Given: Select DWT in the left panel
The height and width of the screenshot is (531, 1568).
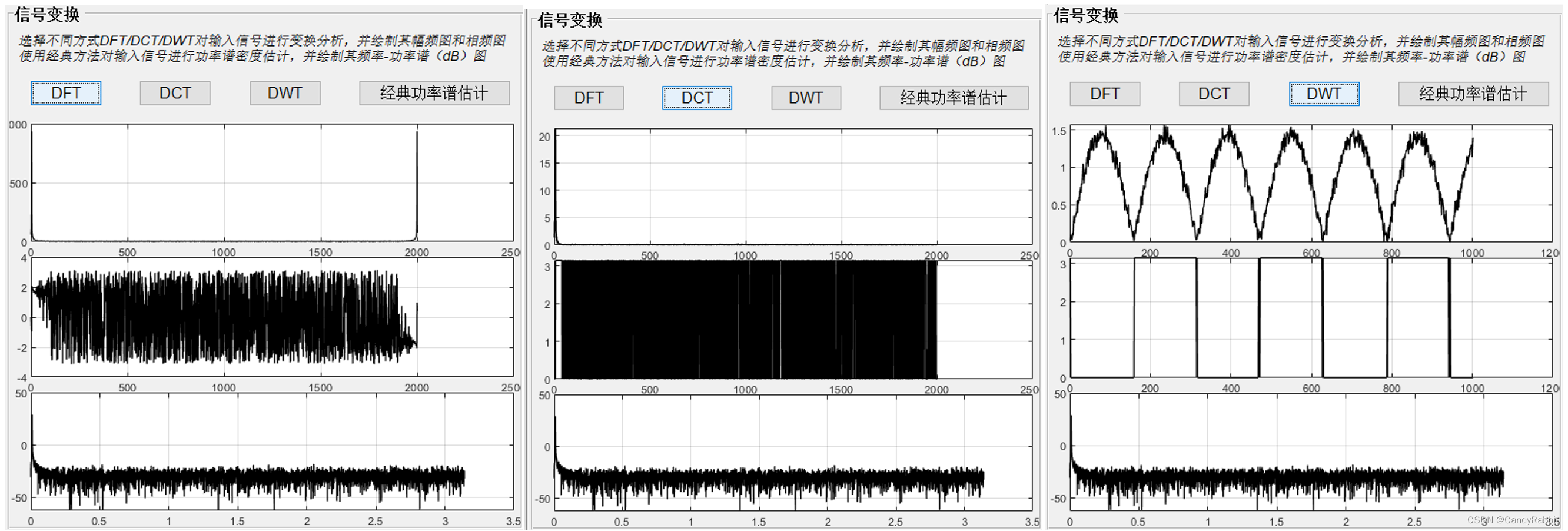Looking at the screenshot, I should pos(284,92).
